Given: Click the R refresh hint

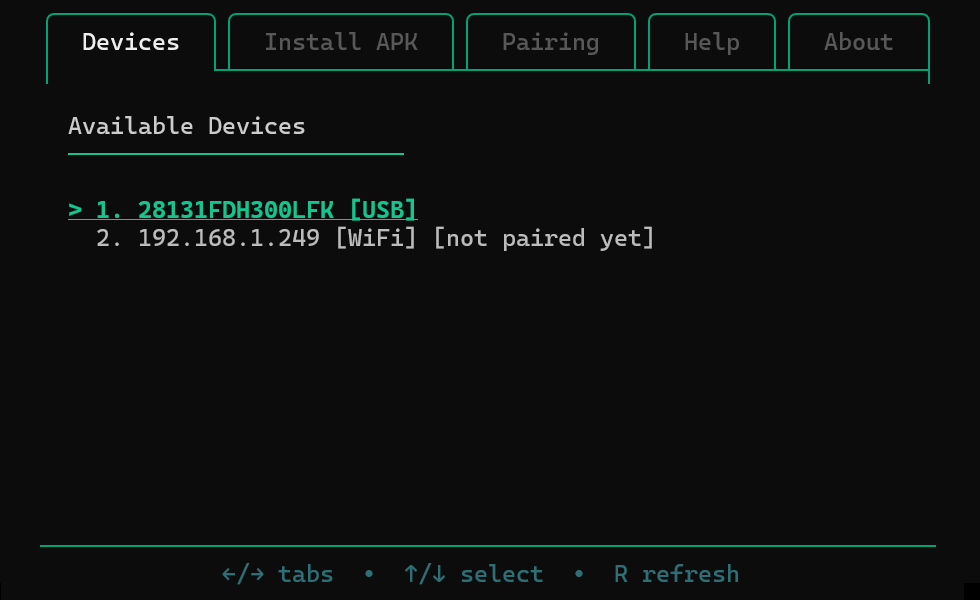Looking at the screenshot, I should pos(676,574).
